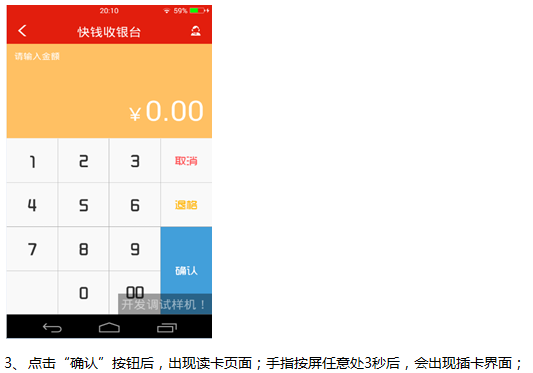Tap digit 2 on keypad
Image resolution: width=533 pixels, height=373 pixels.
[84, 161]
